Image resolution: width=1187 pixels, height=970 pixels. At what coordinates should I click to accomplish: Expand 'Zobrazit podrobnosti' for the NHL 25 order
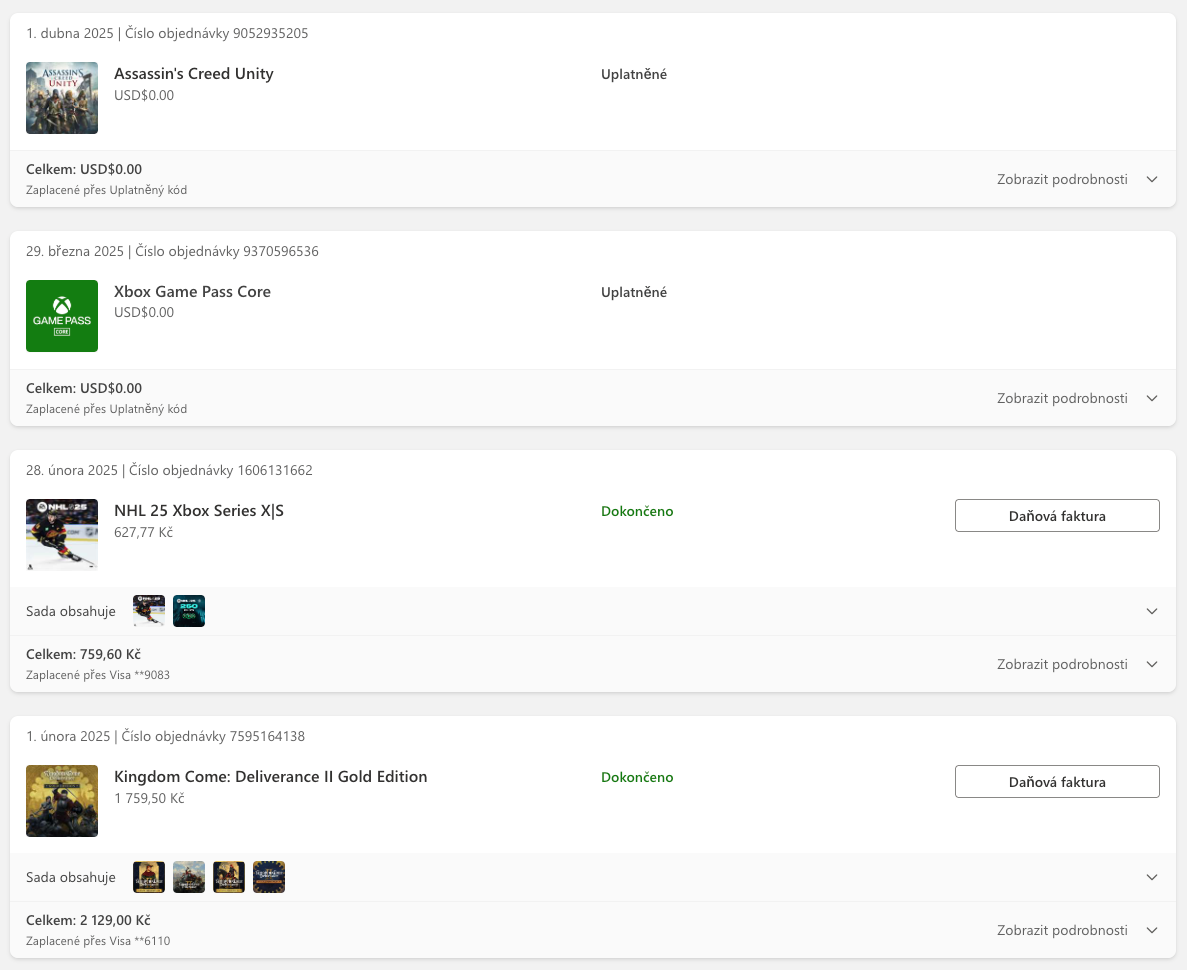tap(1077, 664)
